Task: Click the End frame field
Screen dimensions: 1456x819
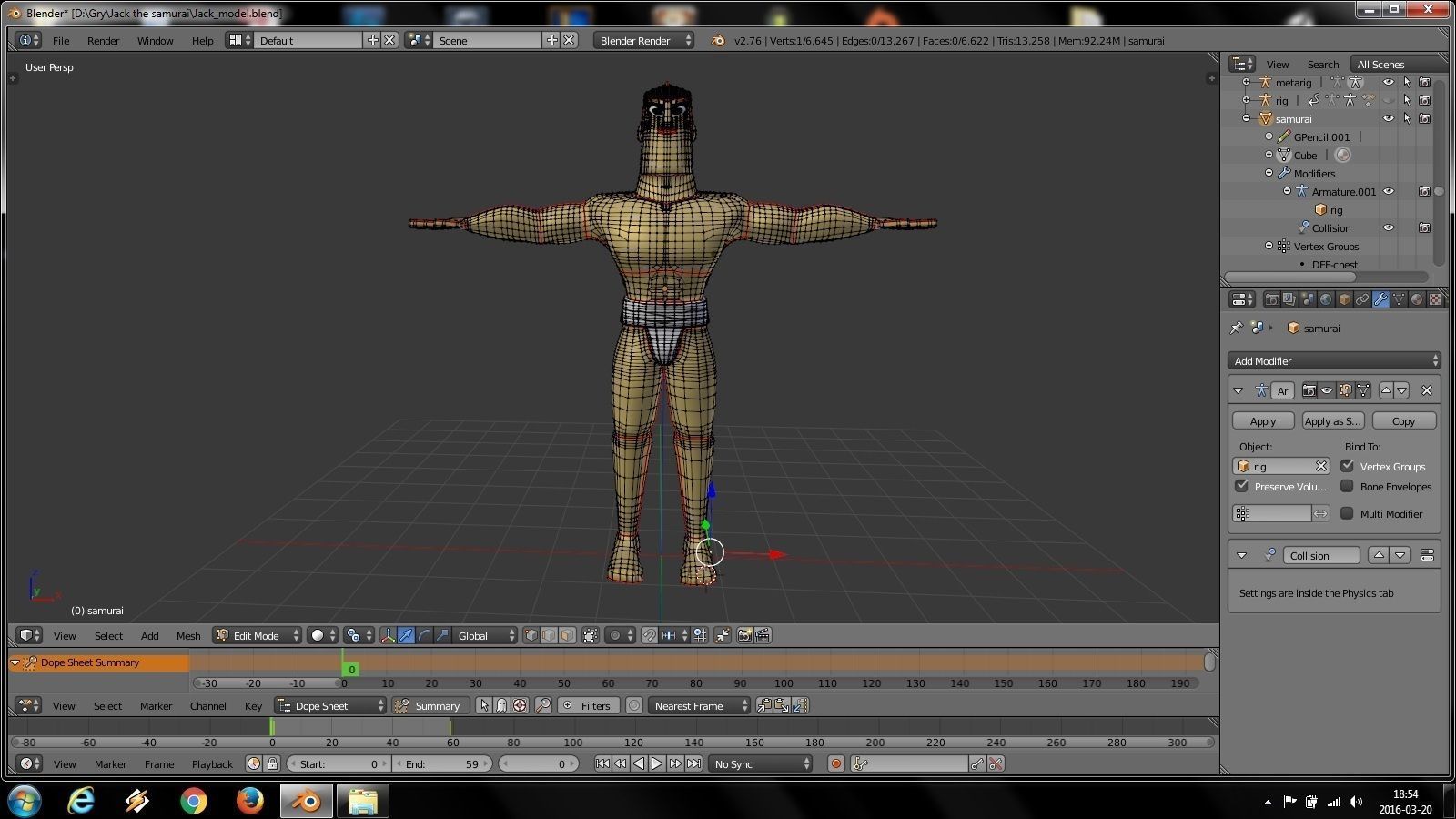Action: pos(443,763)
